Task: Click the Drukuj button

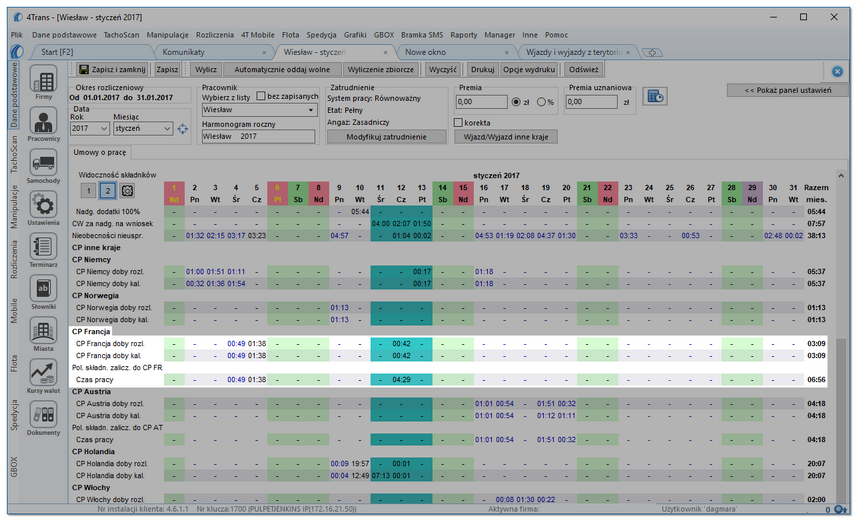Action: [x=483, y=70]
